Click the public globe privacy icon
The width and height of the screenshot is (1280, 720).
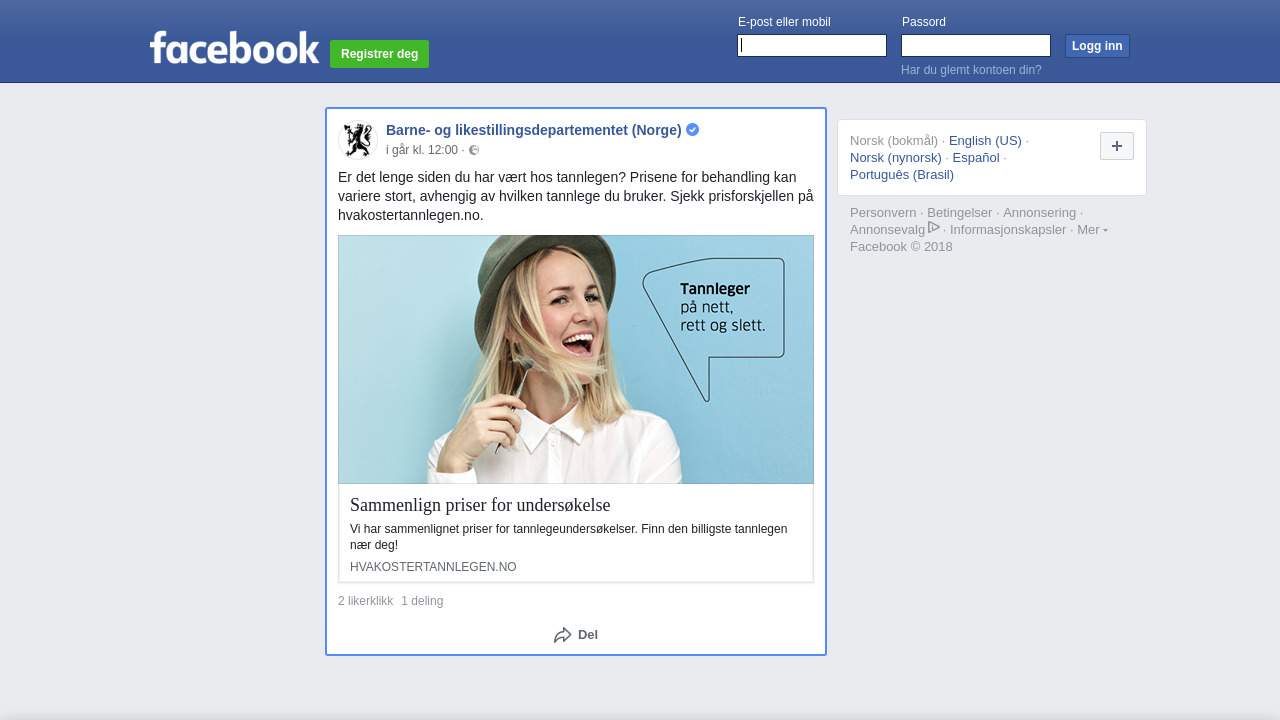pyautogui.click(x=474, y=150)
